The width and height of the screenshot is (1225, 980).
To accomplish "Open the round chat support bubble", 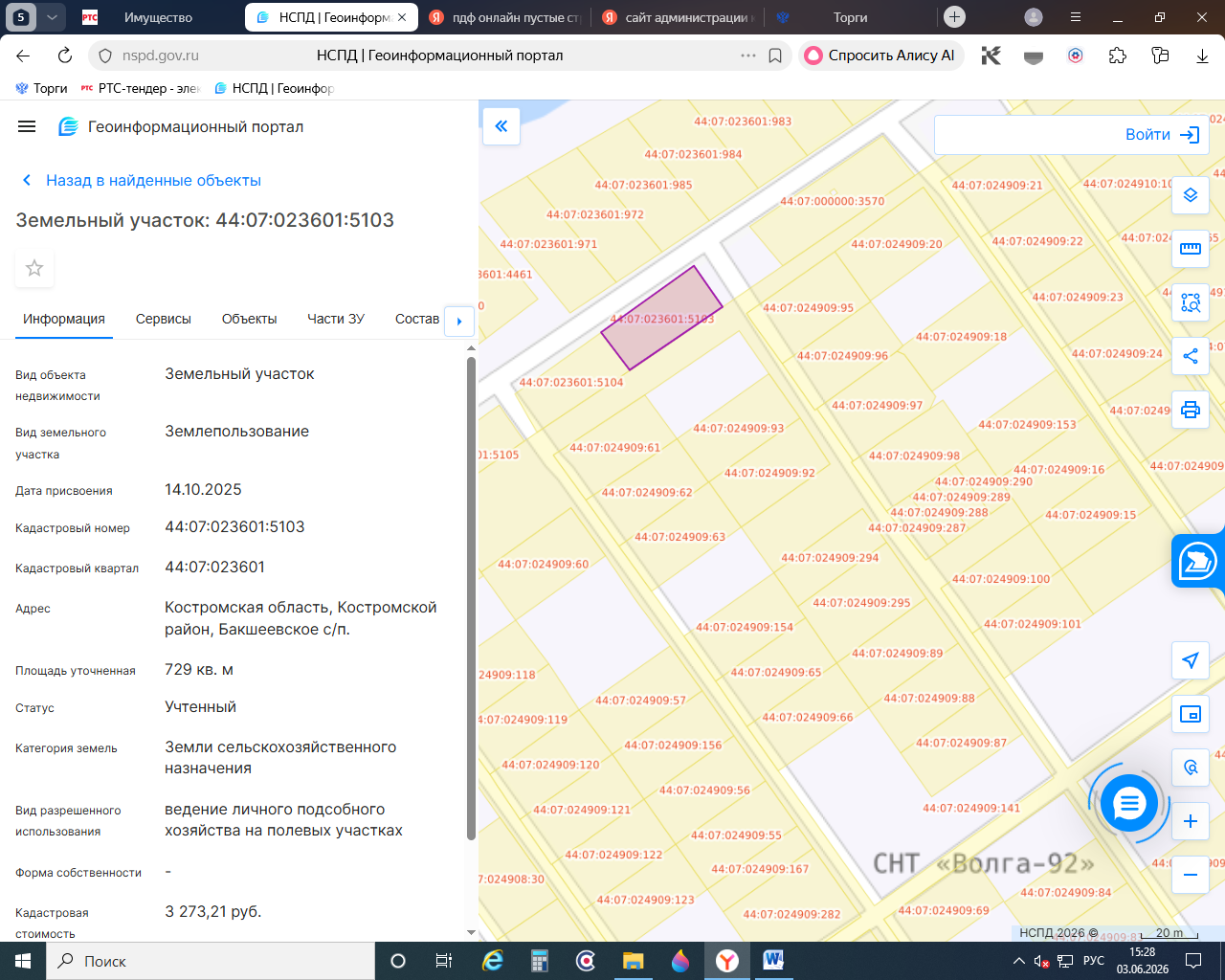I will pos(1129,803).
